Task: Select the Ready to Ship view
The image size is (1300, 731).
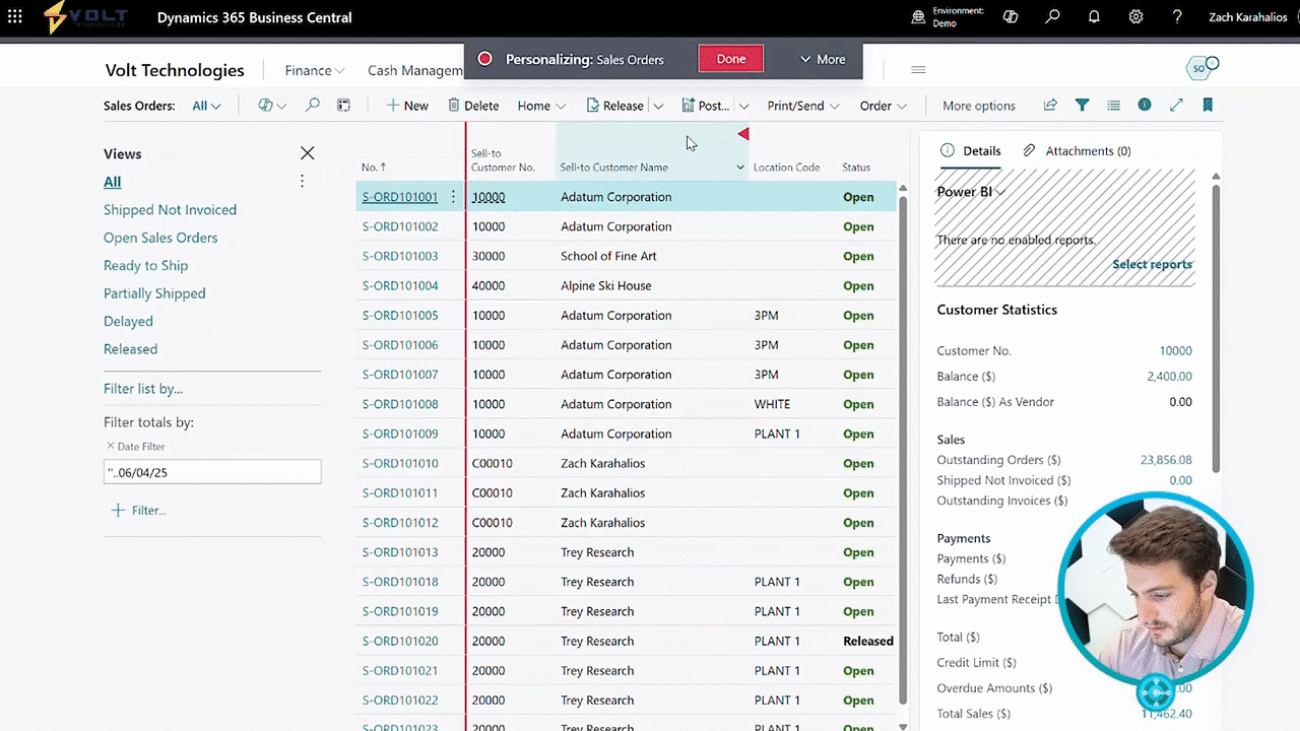Action: pos(146,265)
